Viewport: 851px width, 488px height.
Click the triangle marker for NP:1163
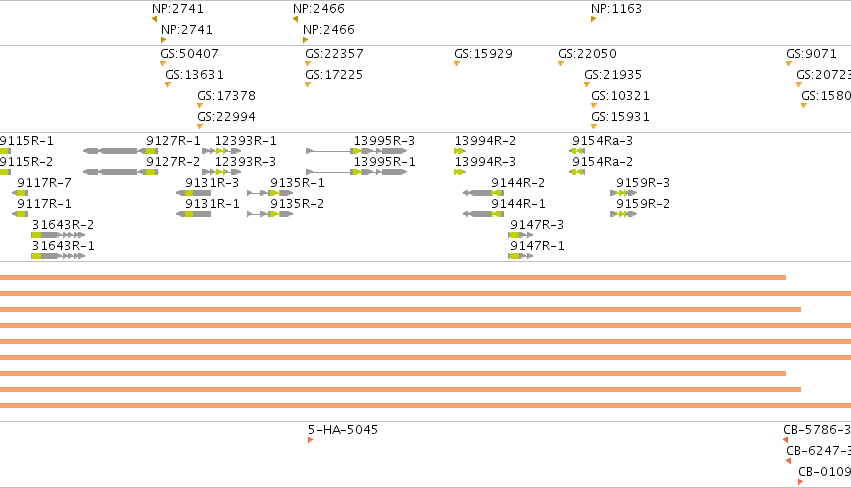pos(593,19)
